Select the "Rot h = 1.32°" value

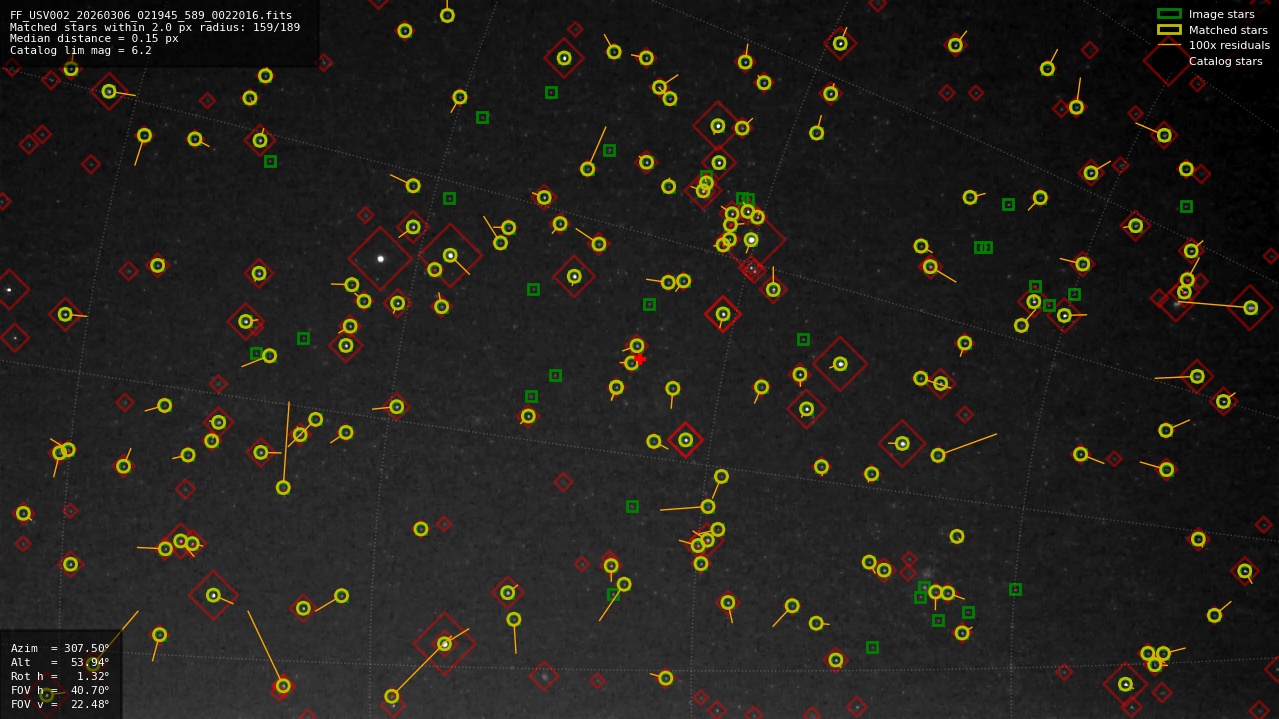click(x=60, y=676)
